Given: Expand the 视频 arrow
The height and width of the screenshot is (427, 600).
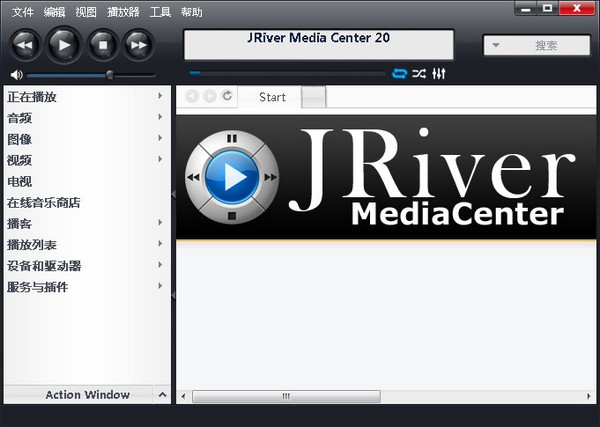Looking at the screenshot, I should (160, 159).
